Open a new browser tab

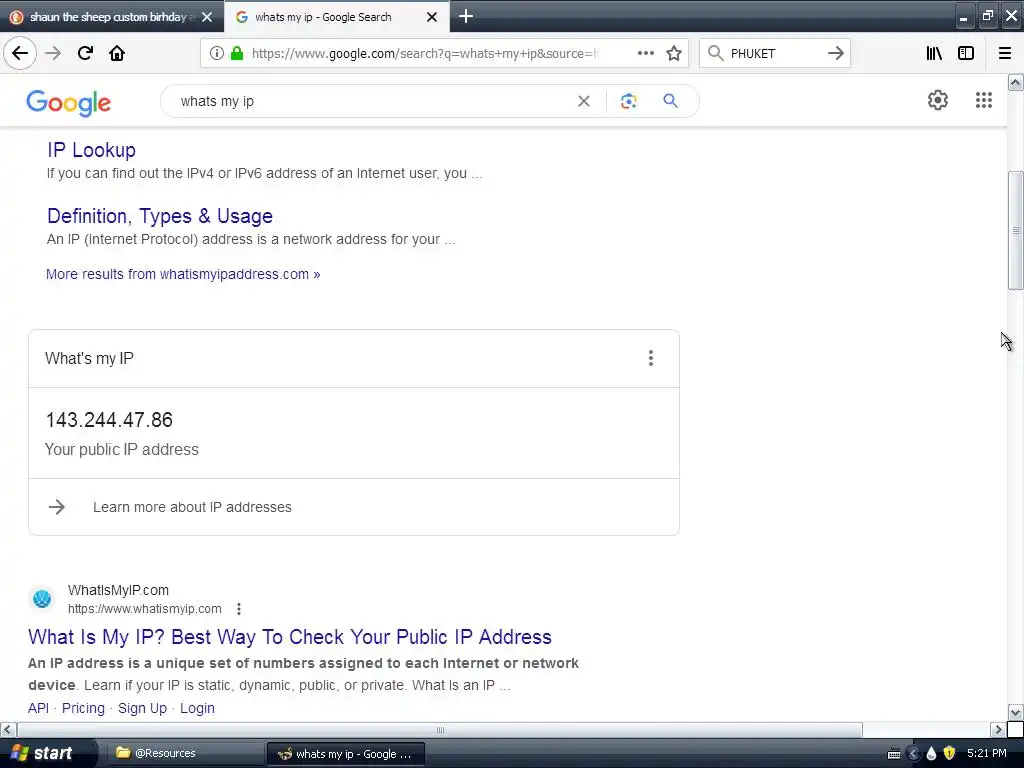point(466,16)
